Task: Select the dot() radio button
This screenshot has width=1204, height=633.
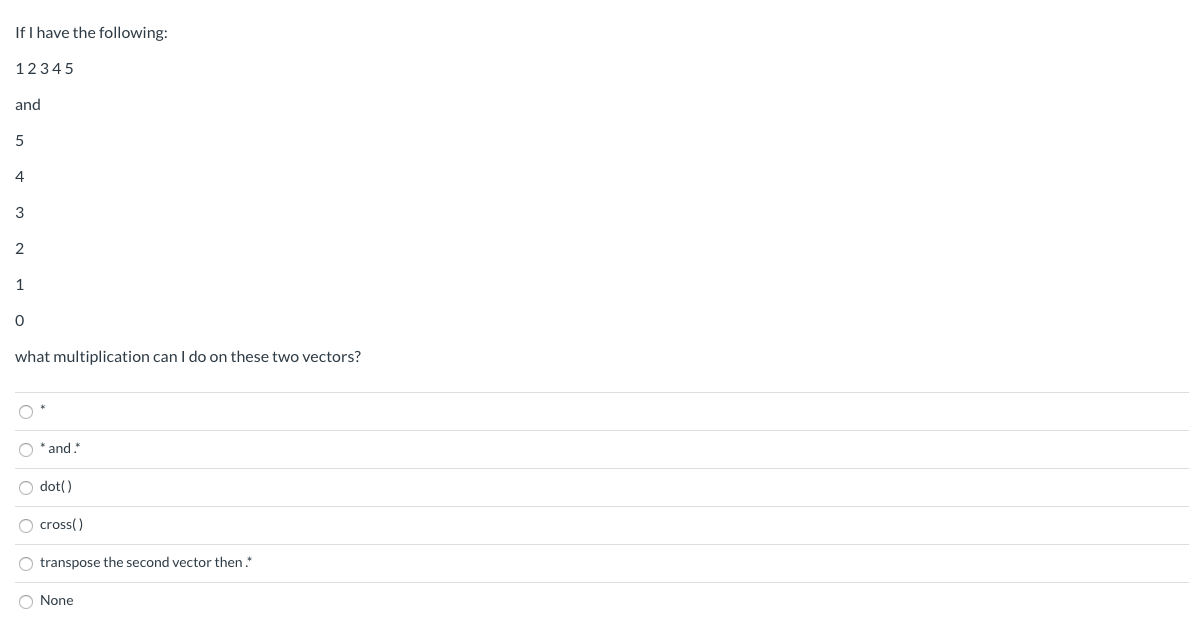Action: coord(26,488)
